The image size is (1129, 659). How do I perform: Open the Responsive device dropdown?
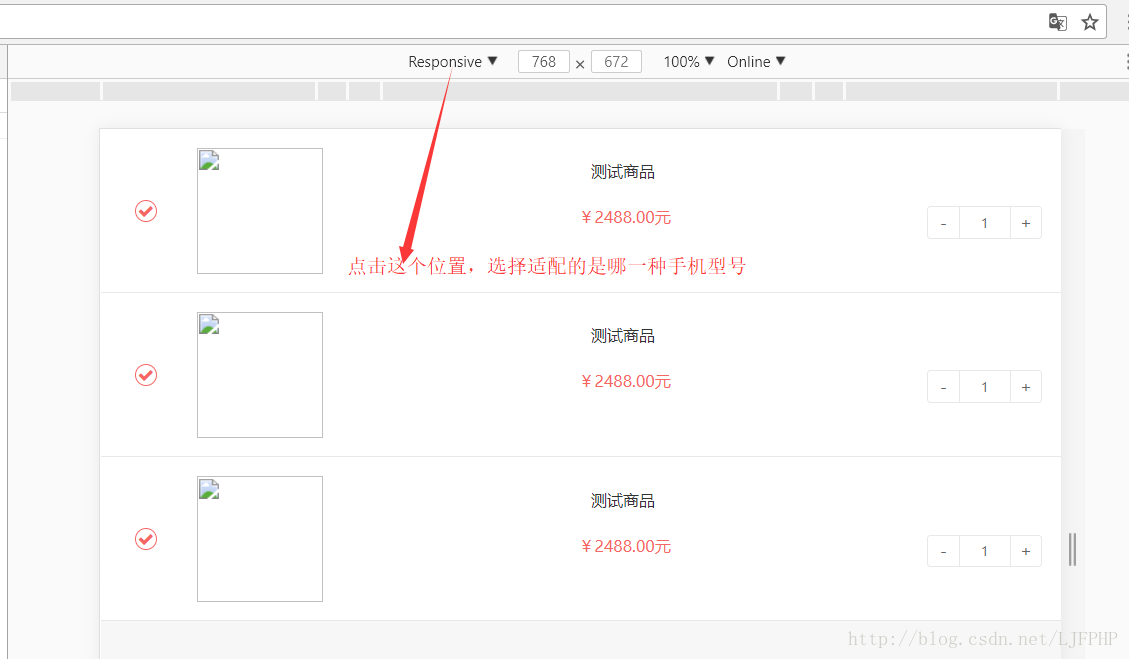(x=452, y=62)
